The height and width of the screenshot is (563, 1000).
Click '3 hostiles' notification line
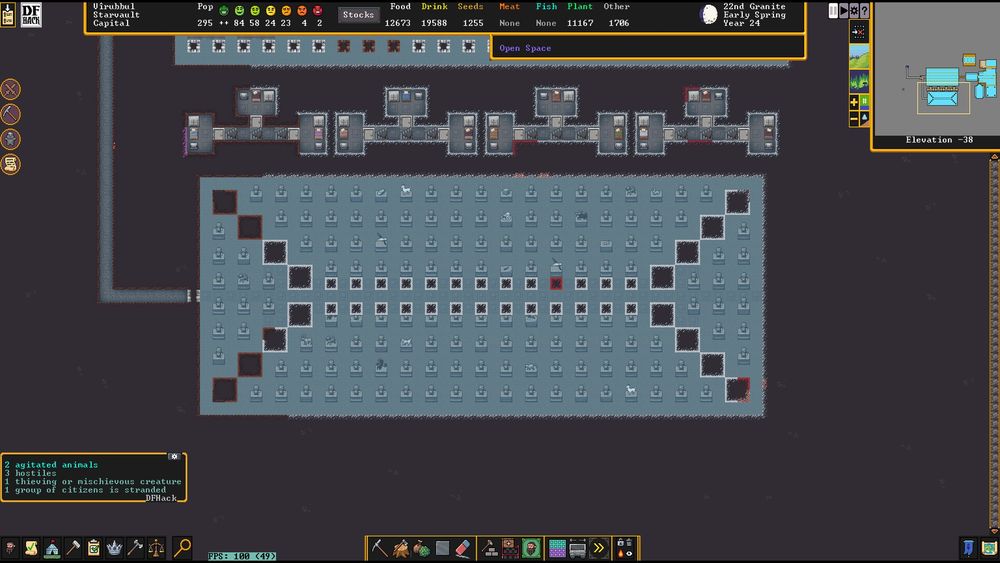(x=31, y=473)
